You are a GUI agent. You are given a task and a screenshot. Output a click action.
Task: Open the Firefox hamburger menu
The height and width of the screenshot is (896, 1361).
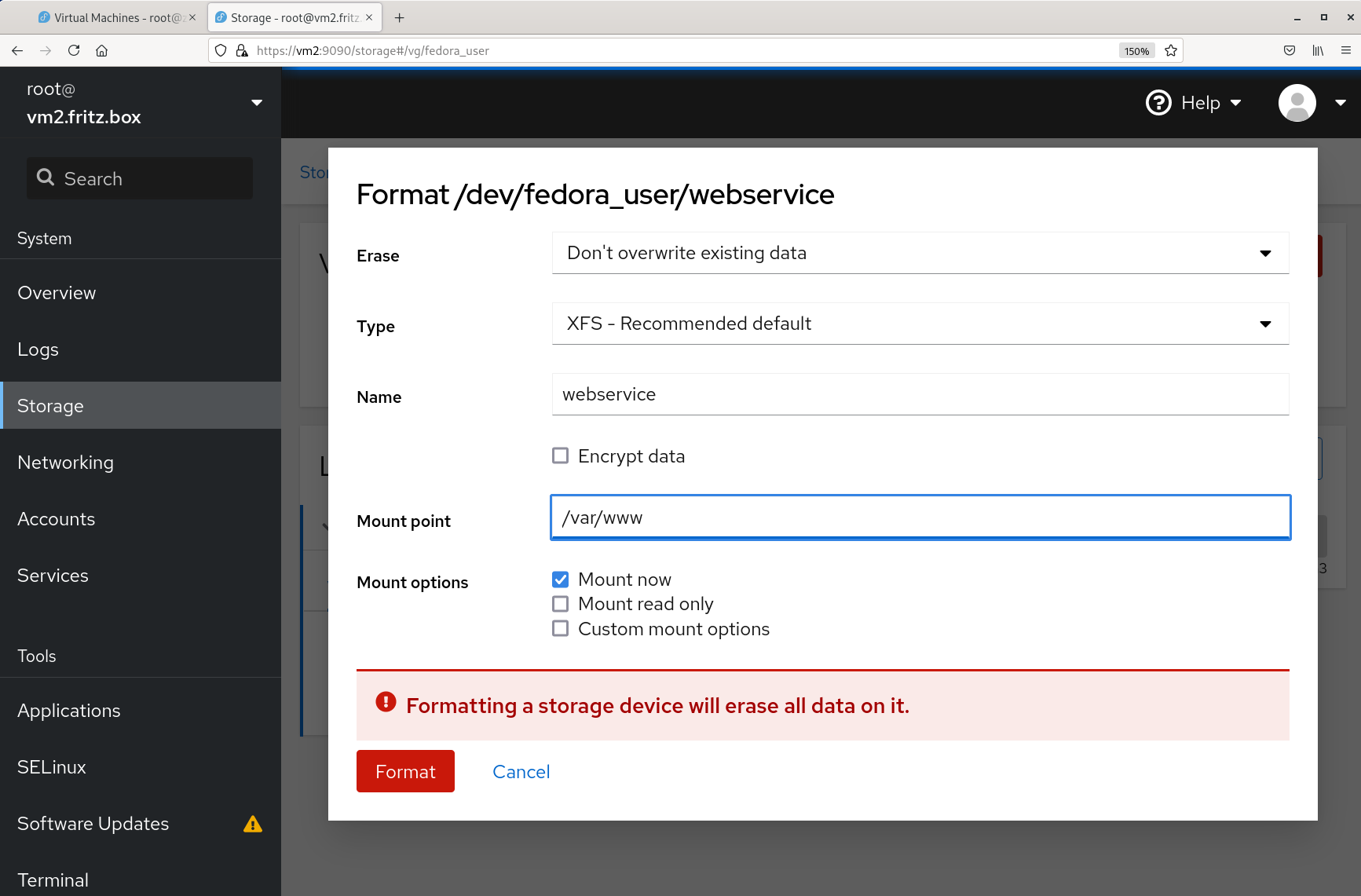tap(1346, 51)
